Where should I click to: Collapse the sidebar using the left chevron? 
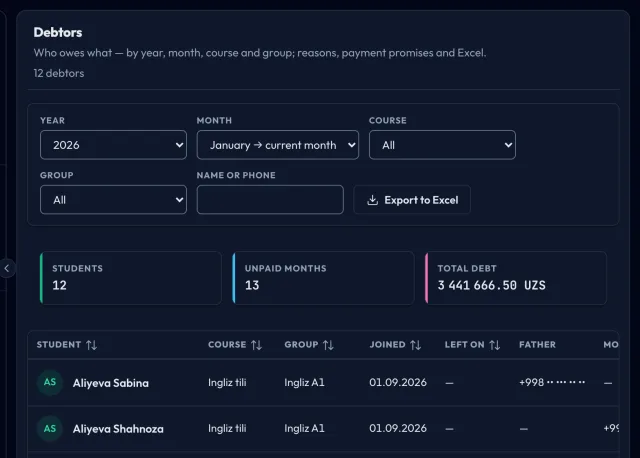[x=7, y=268]
